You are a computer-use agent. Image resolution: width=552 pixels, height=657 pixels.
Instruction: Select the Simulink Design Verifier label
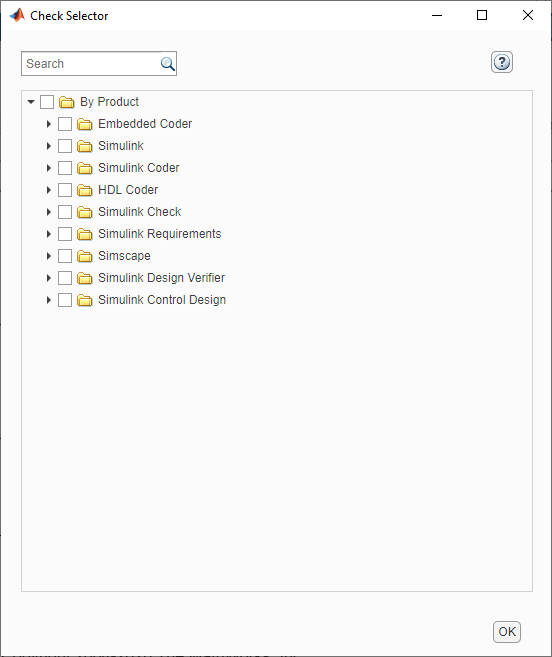tap(161, 278)
